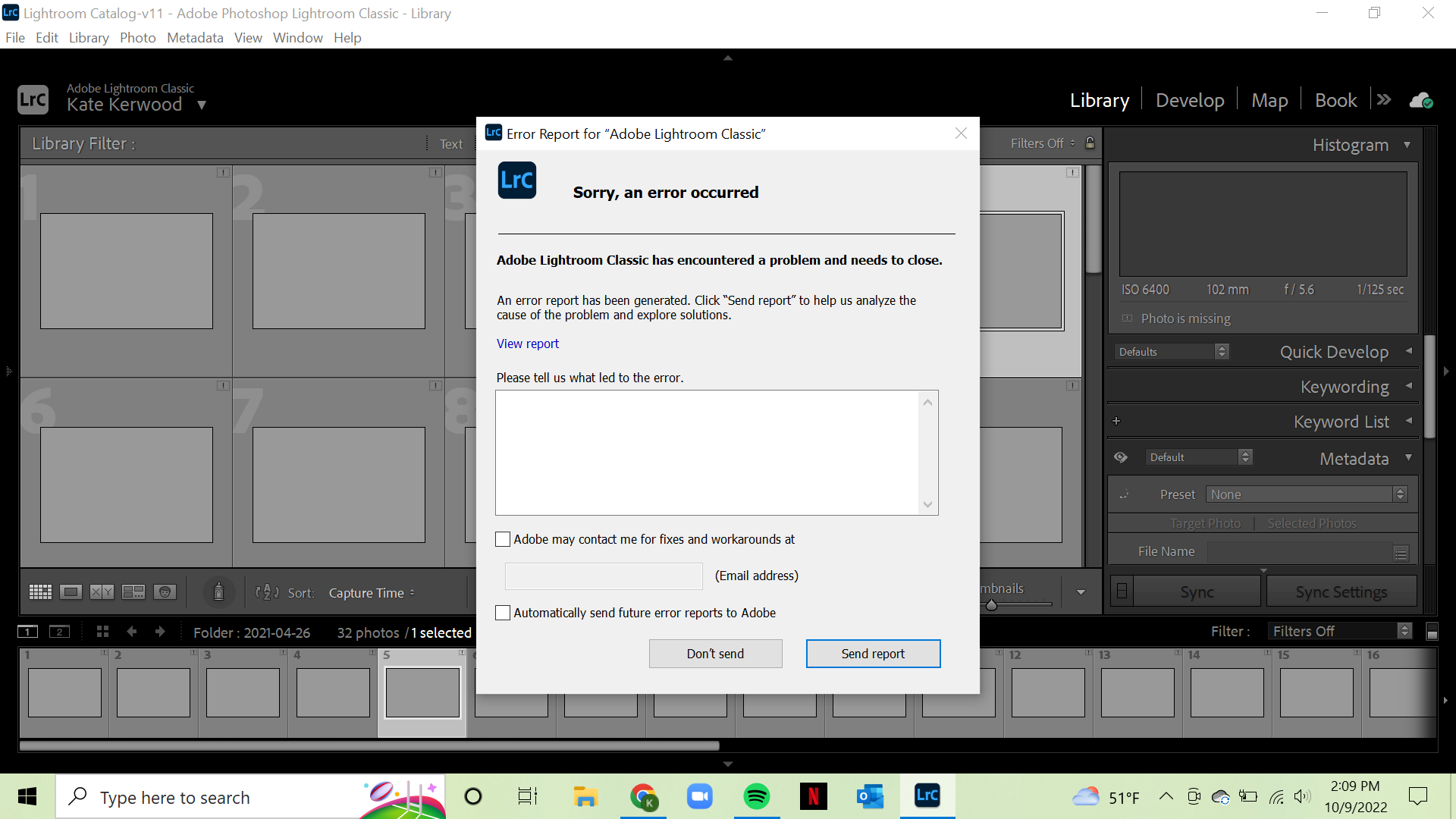Click the Send report button
Screen dimensions: 1456x819
pyautogui.click(x=873, y=654)
